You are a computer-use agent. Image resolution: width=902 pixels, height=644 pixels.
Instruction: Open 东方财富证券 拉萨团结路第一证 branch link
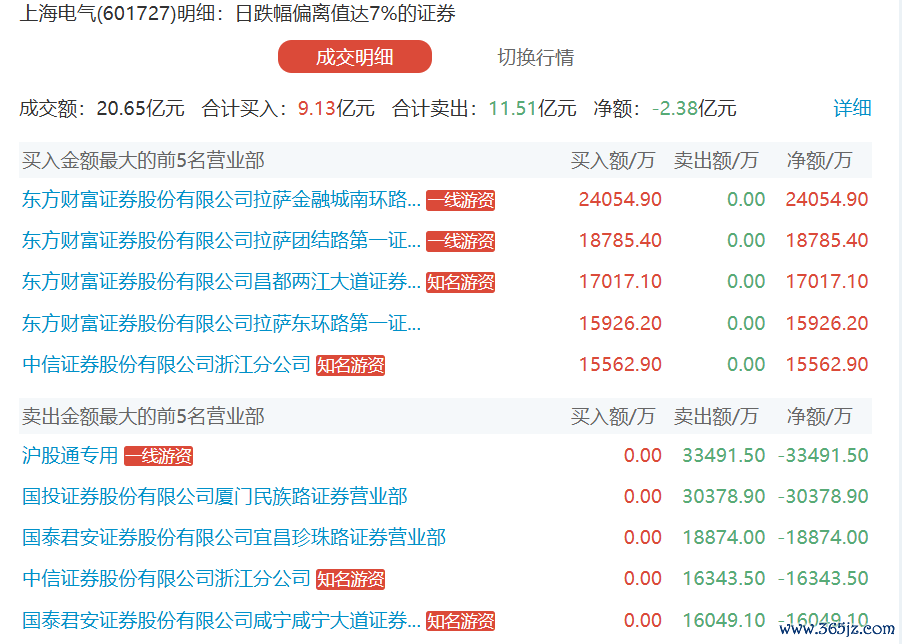point(221,240)
